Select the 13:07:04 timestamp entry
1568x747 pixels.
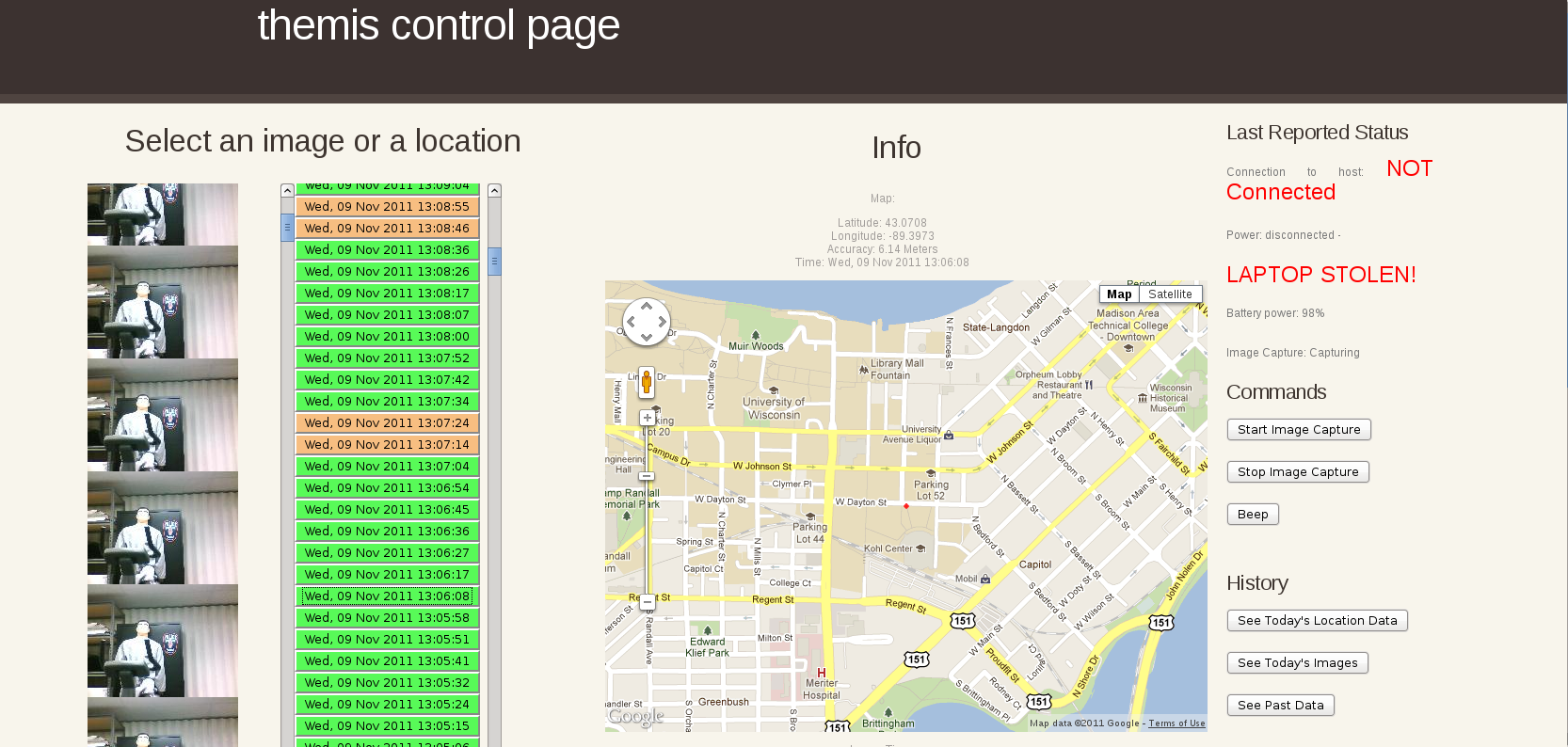coord(387,467)
